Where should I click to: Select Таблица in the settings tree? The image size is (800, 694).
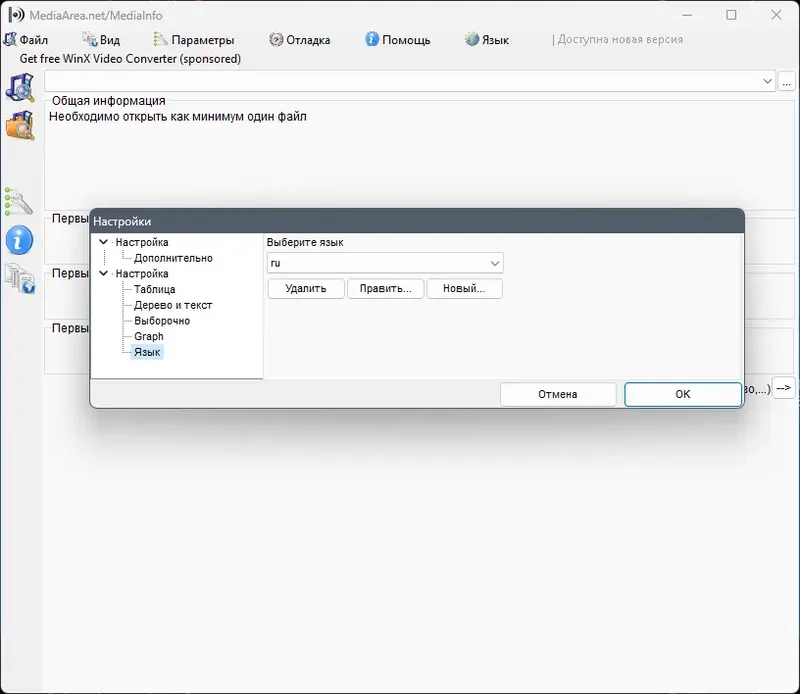[155, 289]
